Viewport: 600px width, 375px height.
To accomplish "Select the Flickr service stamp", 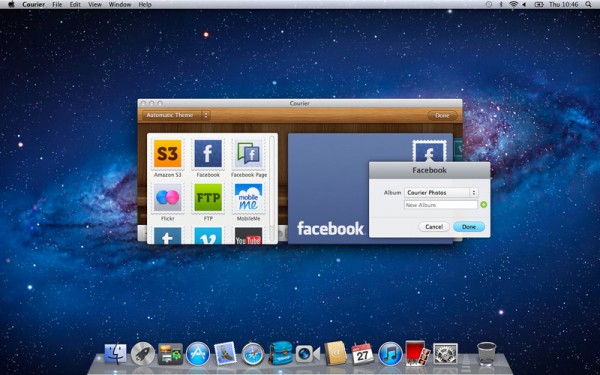I will click(x=168, y=198).
